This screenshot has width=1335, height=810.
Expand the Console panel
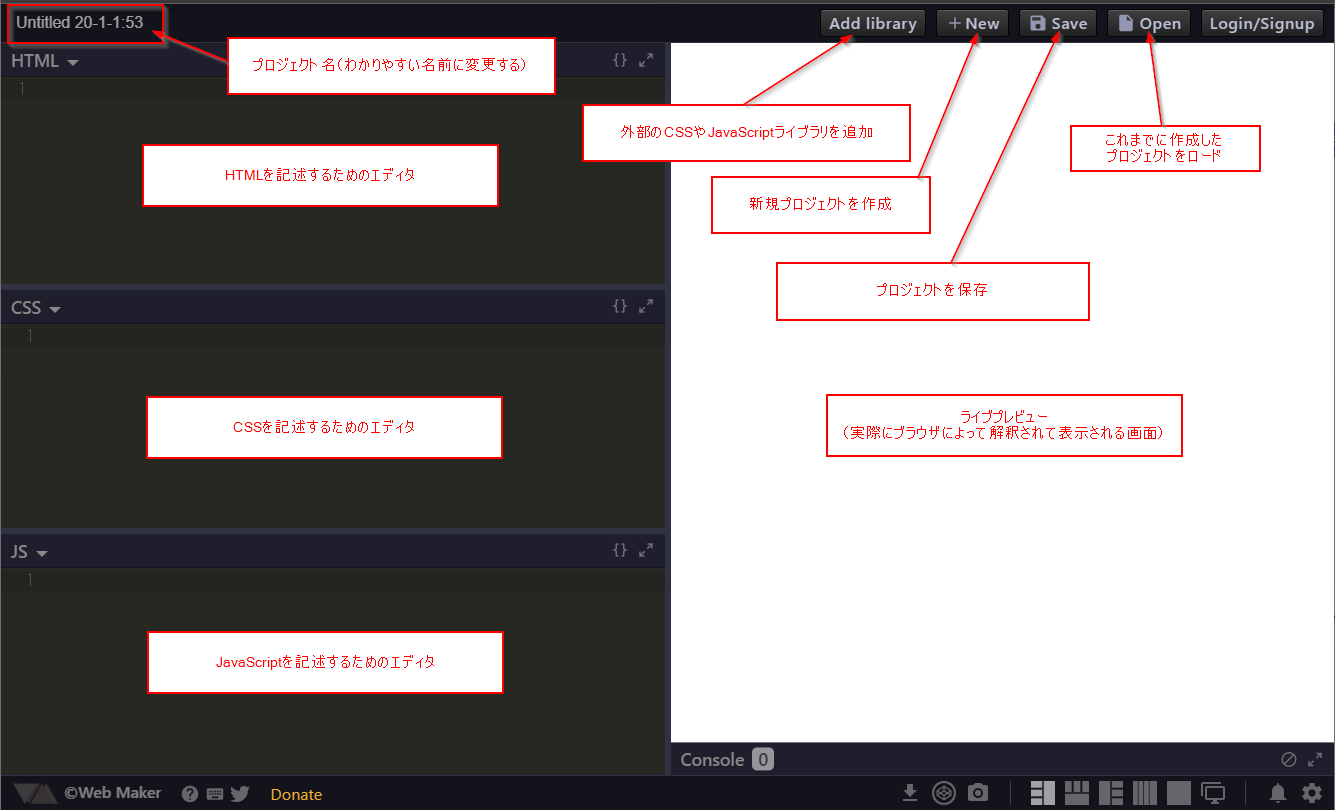pyautogui.click(x=1317, y=759)
